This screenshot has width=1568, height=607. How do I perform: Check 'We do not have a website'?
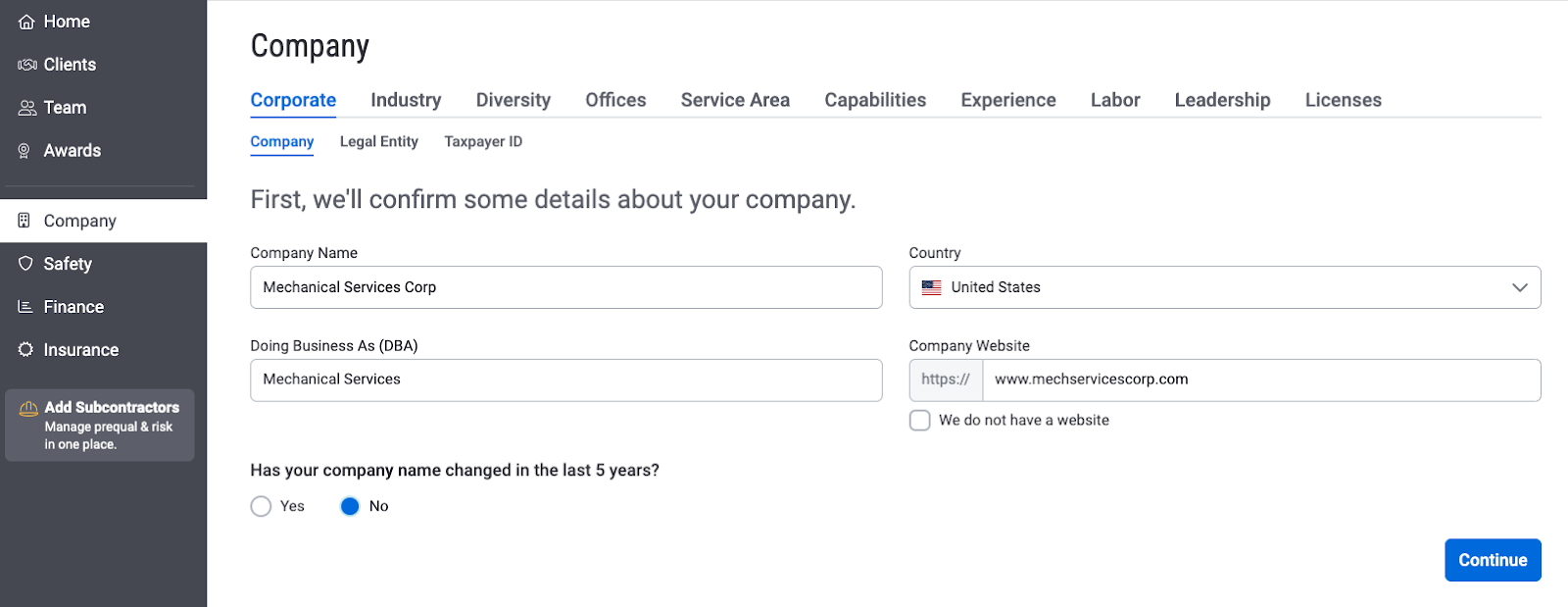click(x=919, y=421)
